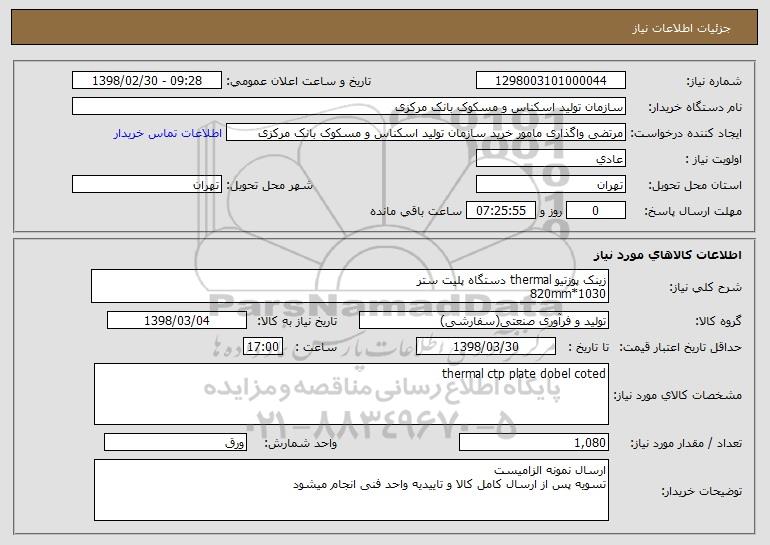Click the مشخصات کالای مورد نیاز label
The height and width of the screenshot is (545, 770).
[x=678, y=395]
